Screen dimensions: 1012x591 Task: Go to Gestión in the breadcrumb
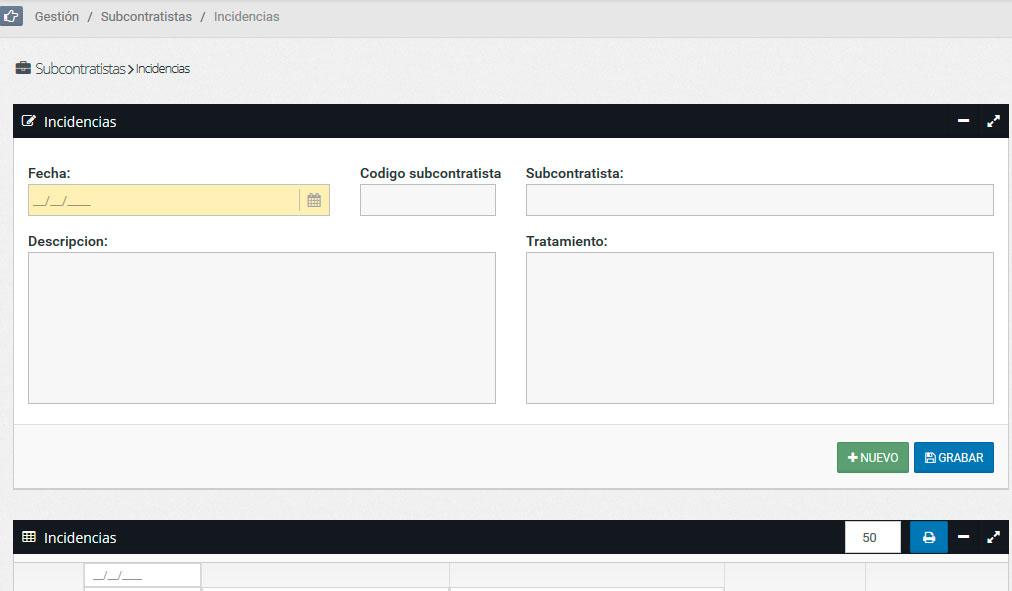(x=57, y=17)
